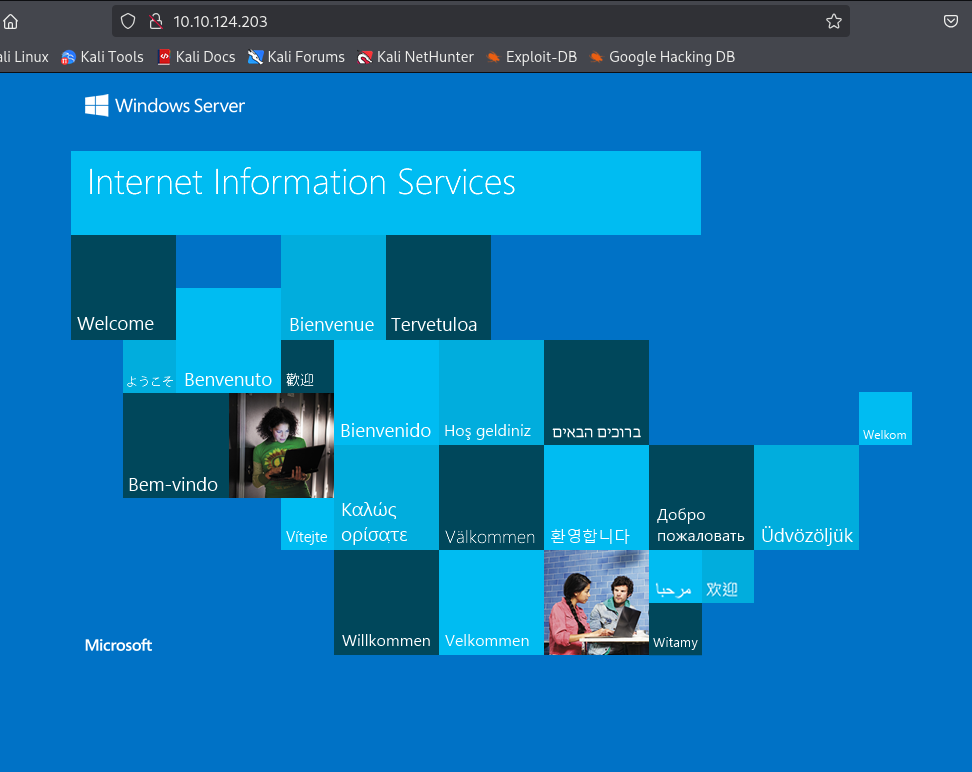Click the Greek Καλώς ορίσατε tile
Image resolution: width=972 pixels, height=772 pixels.
pyautogui.click(x=386, y=497)
